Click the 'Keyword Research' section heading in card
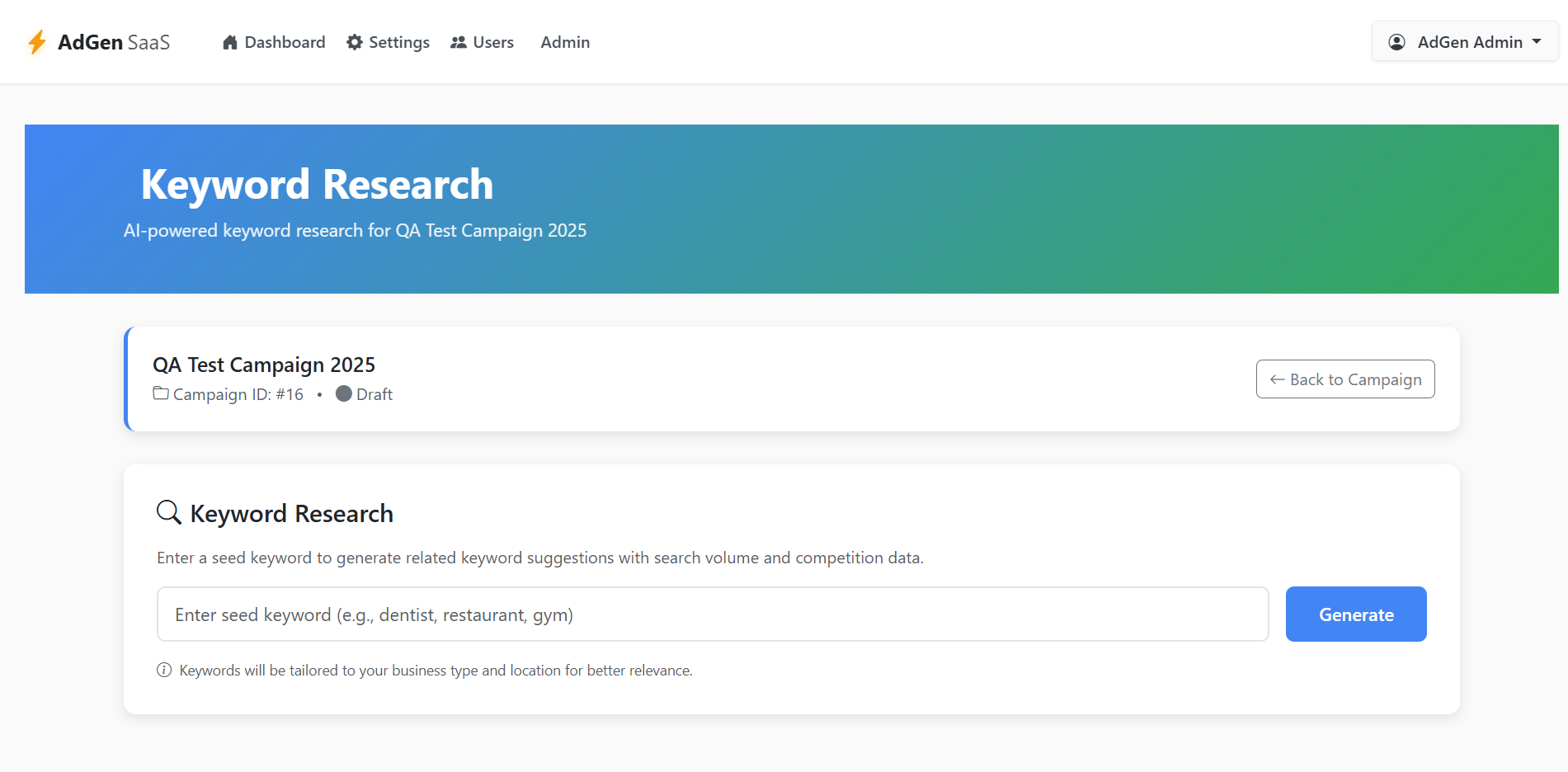This screenshot has width=1568, height=772. (292, 513)
